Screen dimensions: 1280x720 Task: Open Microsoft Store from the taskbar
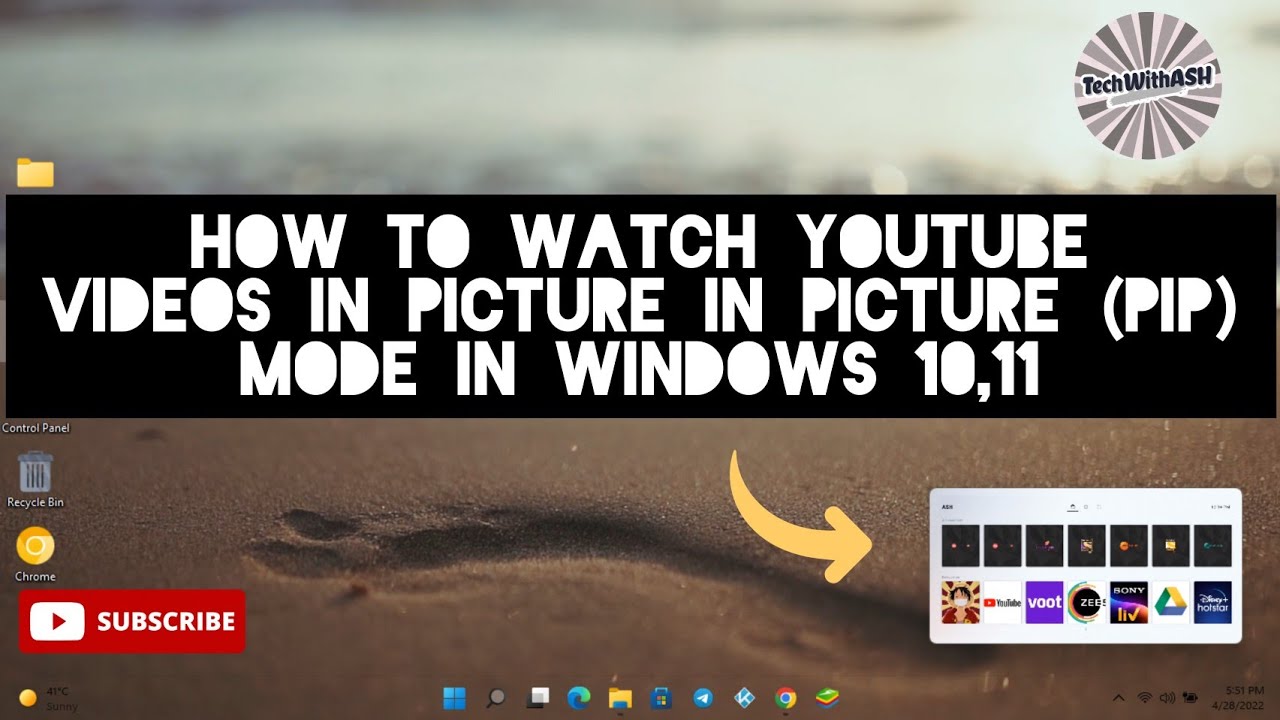pos(661,697)
